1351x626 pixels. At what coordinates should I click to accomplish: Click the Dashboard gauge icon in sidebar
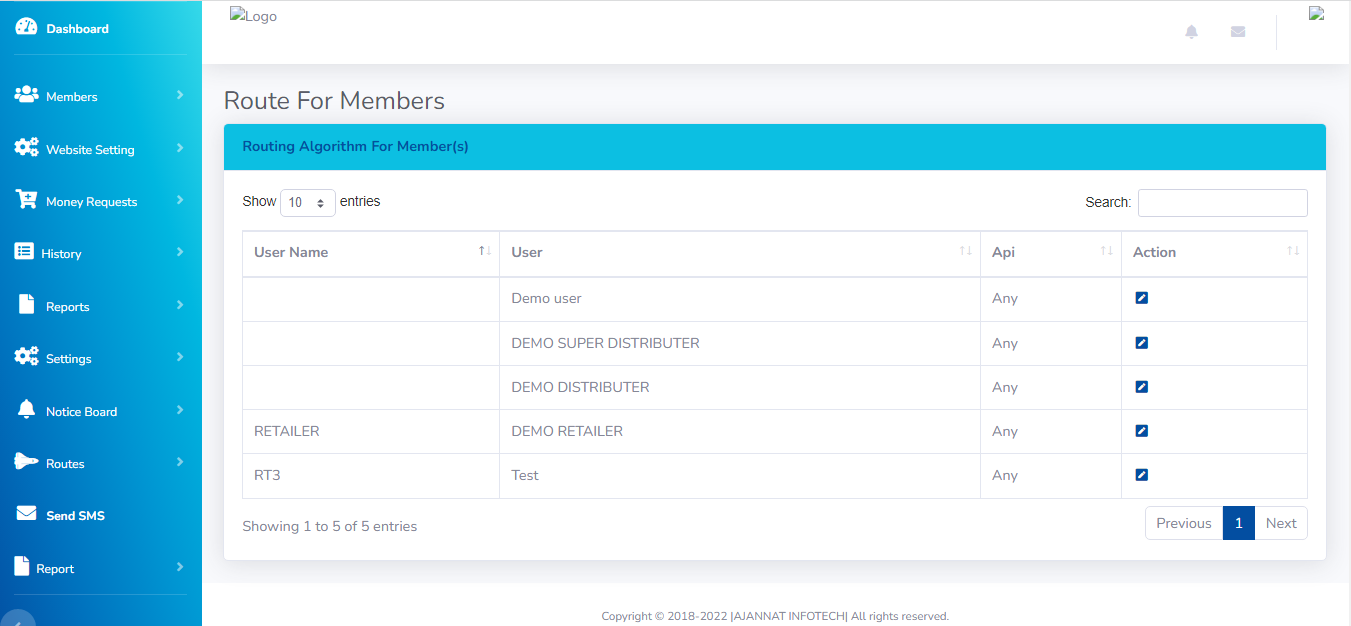click(26, 28)
